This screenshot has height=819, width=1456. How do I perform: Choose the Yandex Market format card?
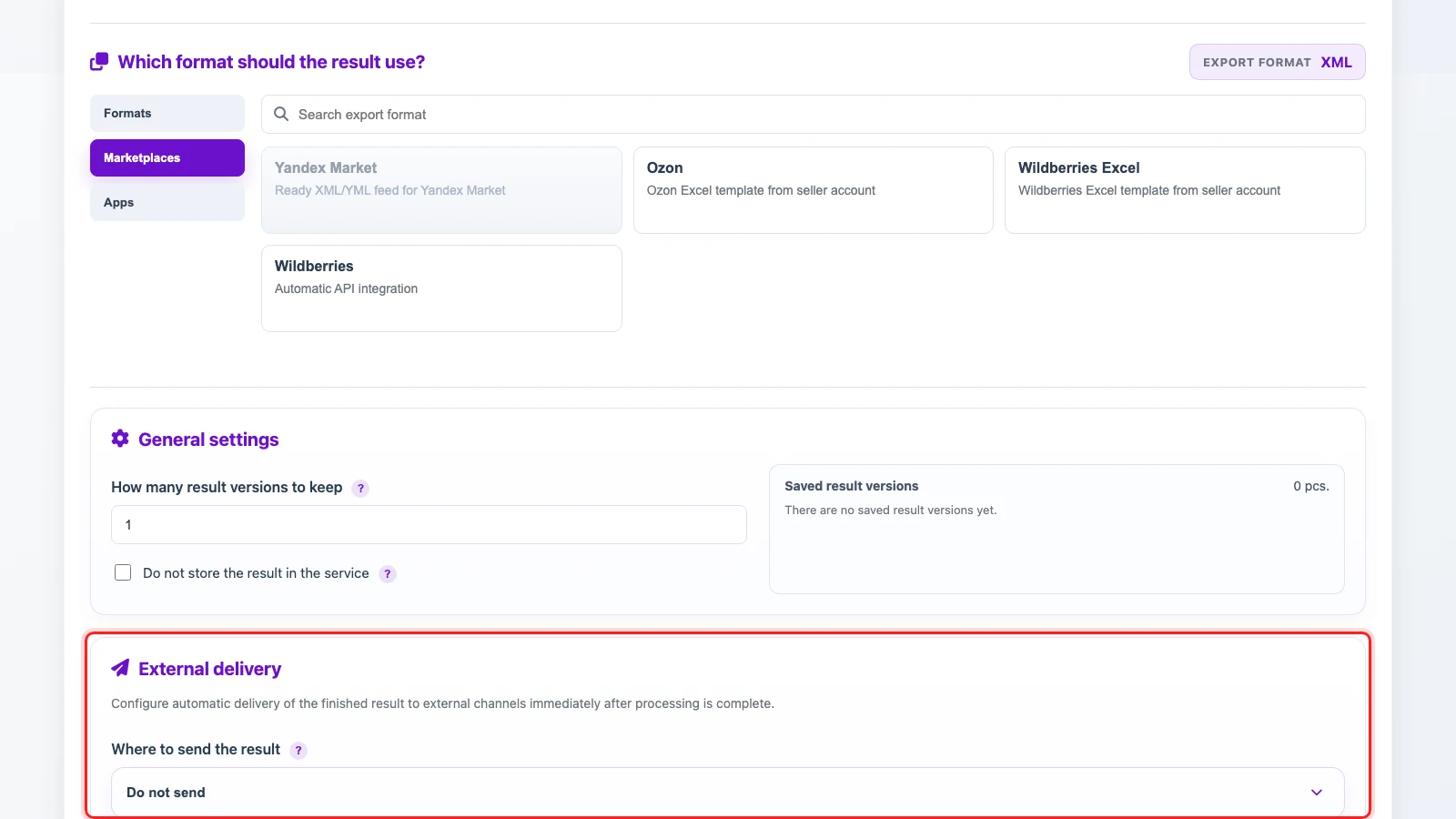pyautogui.click(x=441, y=190)
